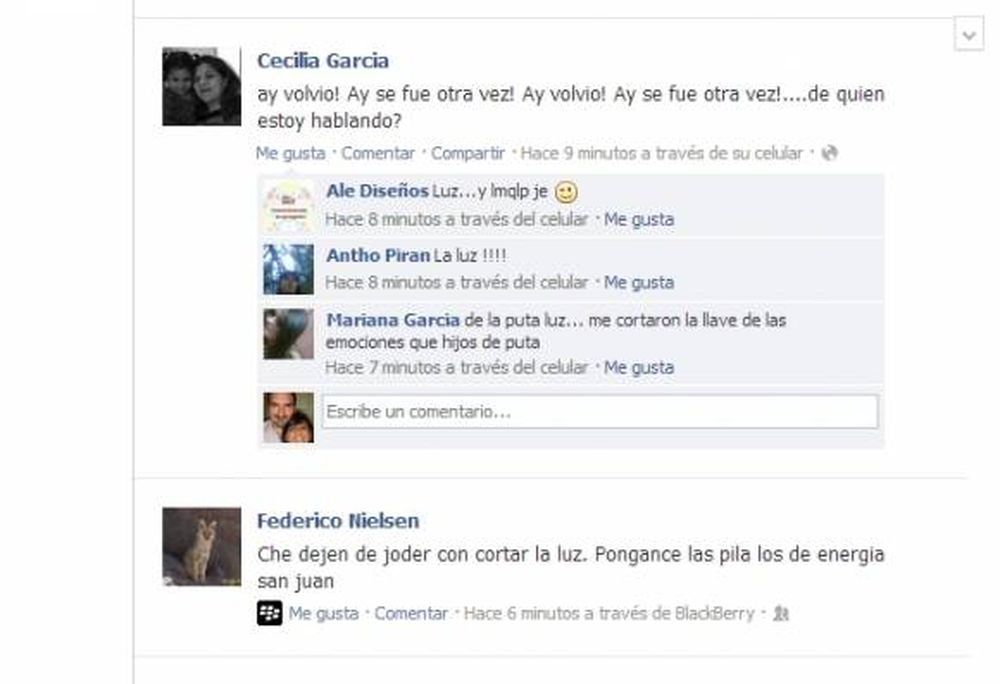1000x684 pixels.
Task: Like Mariana Garcia's comment
Action: coord(639,368)
